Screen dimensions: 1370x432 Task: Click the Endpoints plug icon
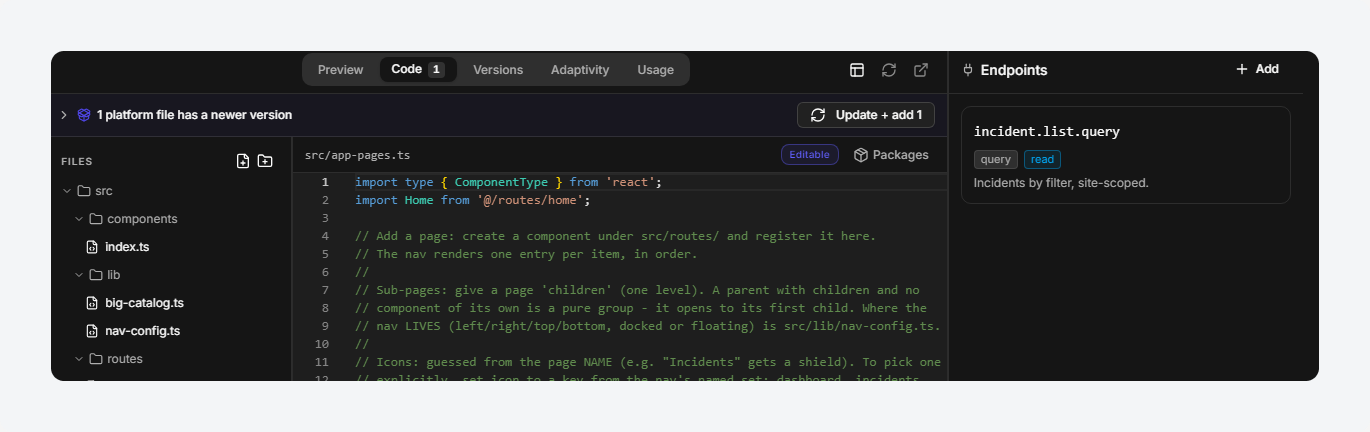pos(968,70)
